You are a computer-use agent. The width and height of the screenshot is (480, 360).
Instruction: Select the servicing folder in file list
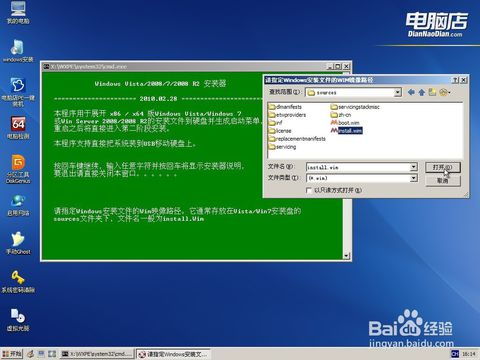(x=282, y=147)
